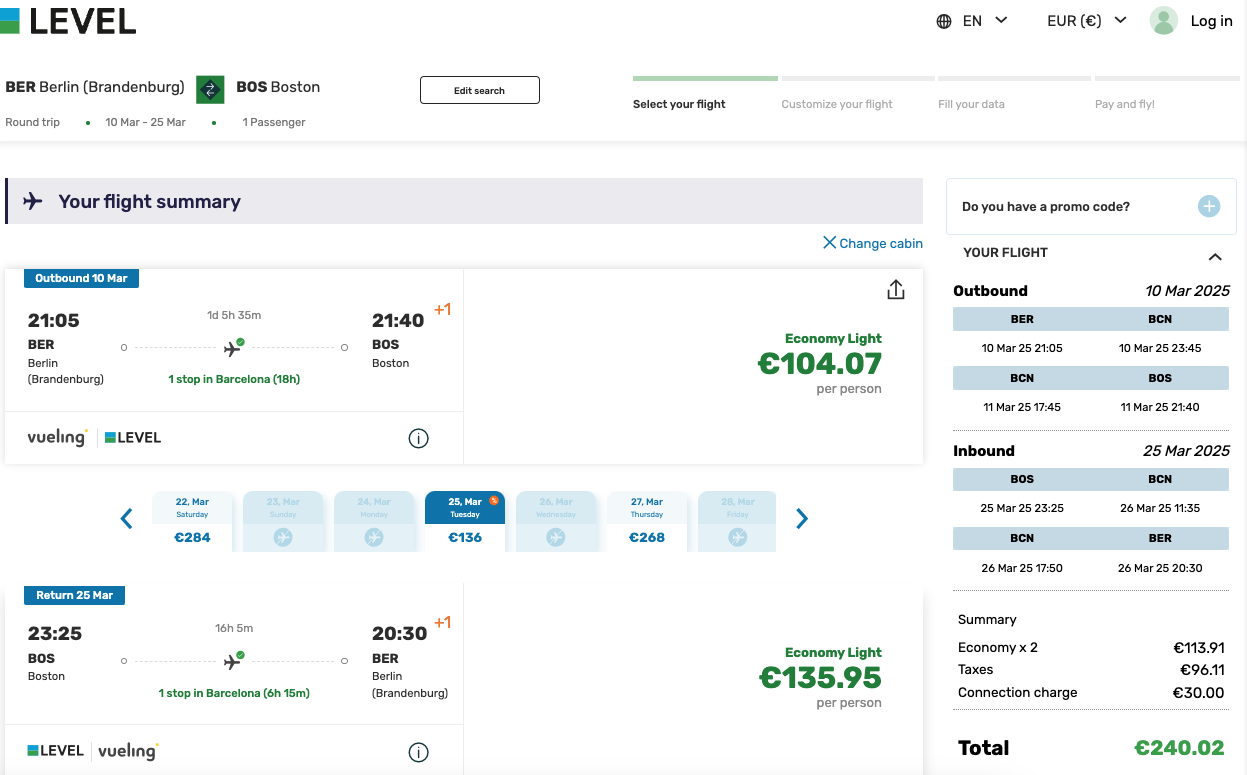
Task: Click the 23 Mar Sunday unavailable plane icon
Action: pos(283,537)
